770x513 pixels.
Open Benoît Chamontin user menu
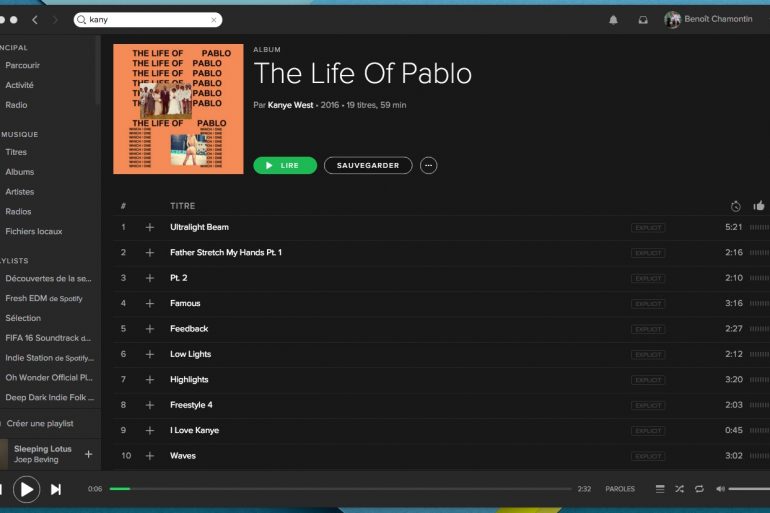[x=708, y=20]
